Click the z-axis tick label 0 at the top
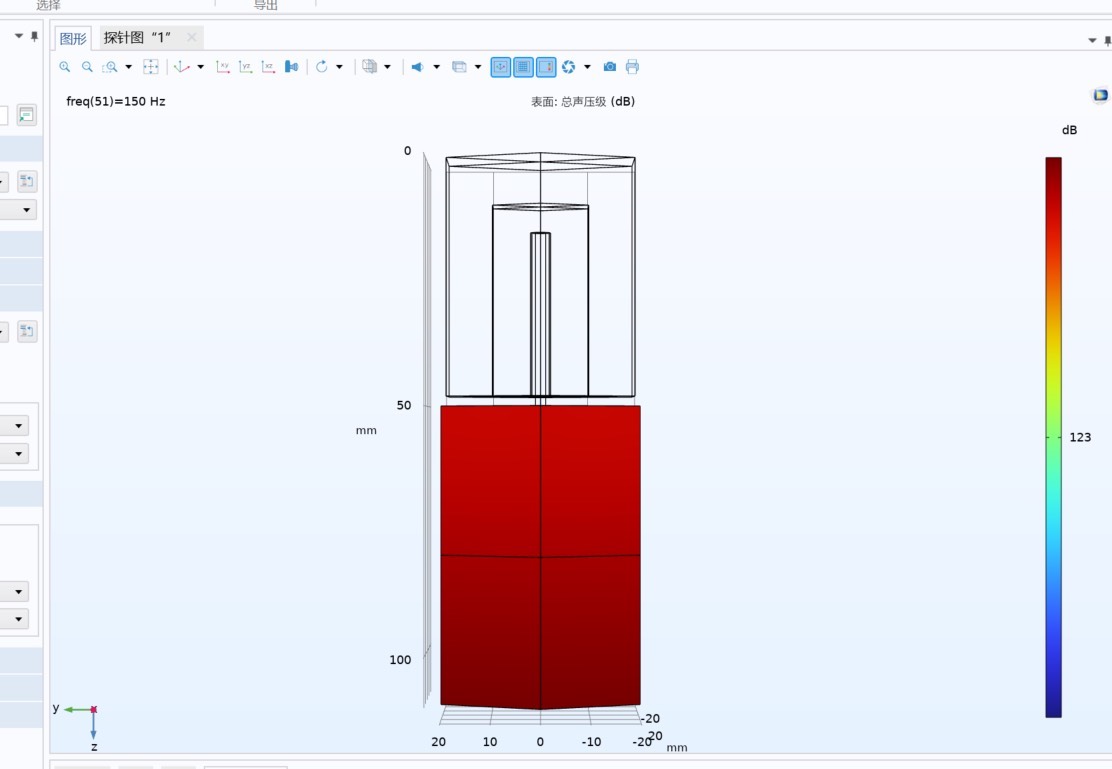The height and width of the screenshot is (769, 1112). 407,150
